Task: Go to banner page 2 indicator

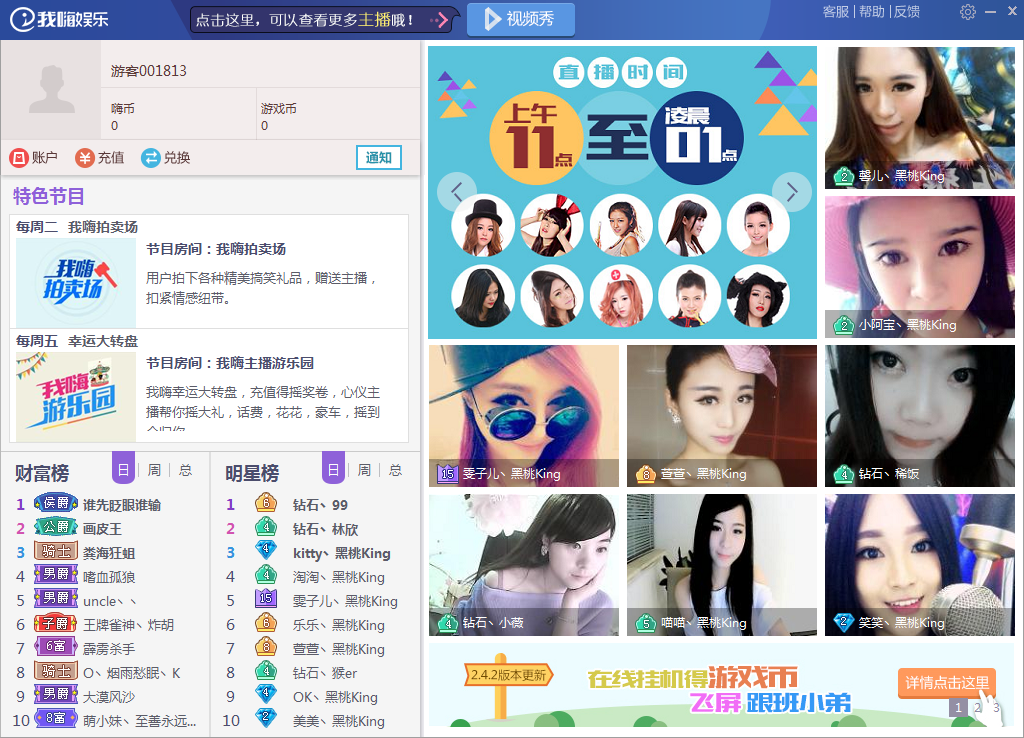Action: [977, 708]
